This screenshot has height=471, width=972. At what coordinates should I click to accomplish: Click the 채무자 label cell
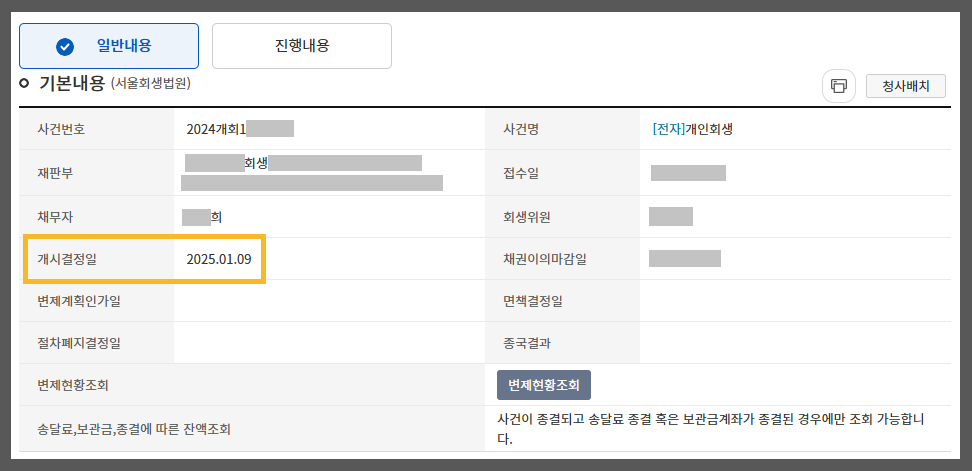55,217
